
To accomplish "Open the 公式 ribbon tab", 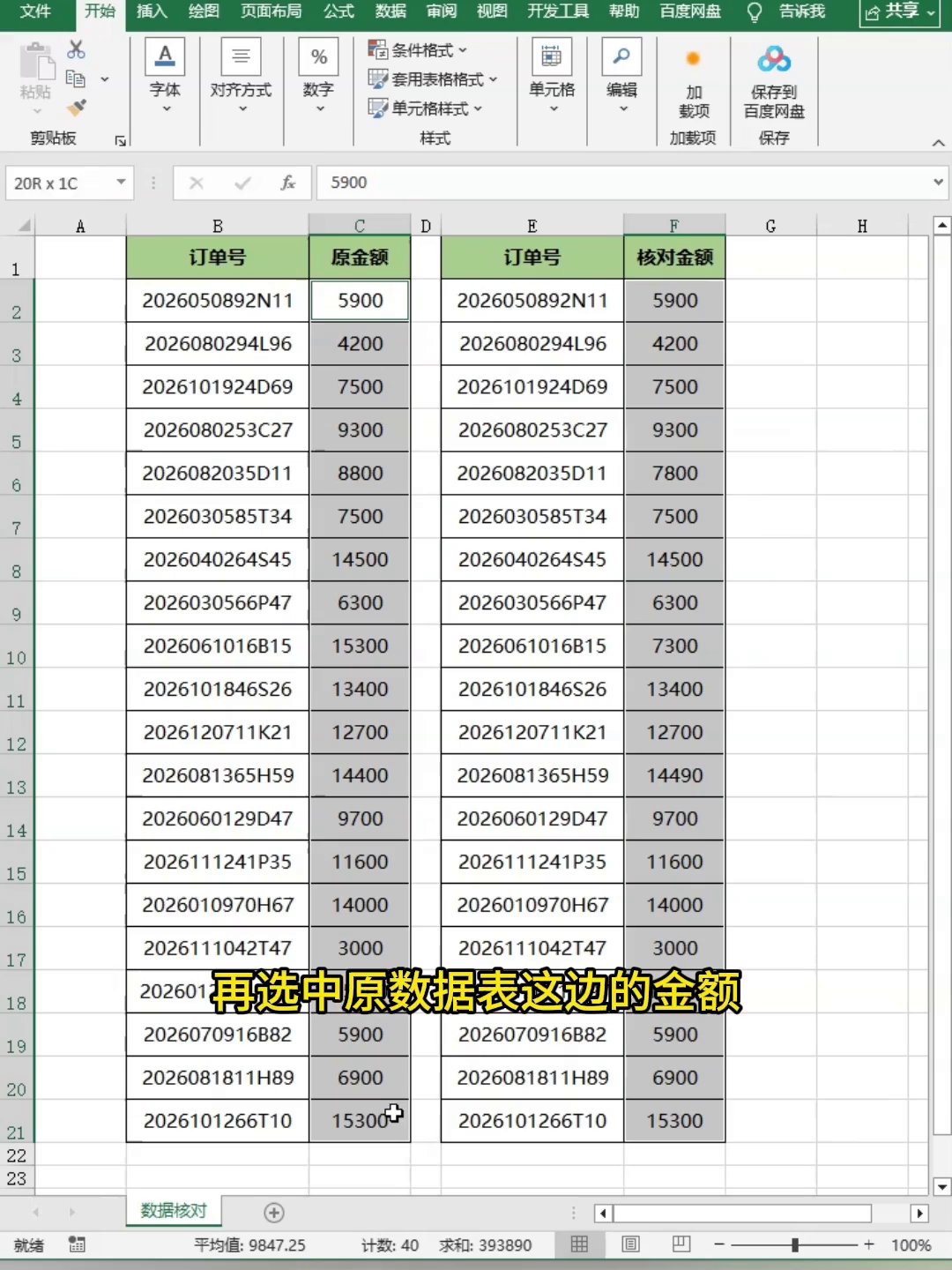I will [x=338, y=11].
